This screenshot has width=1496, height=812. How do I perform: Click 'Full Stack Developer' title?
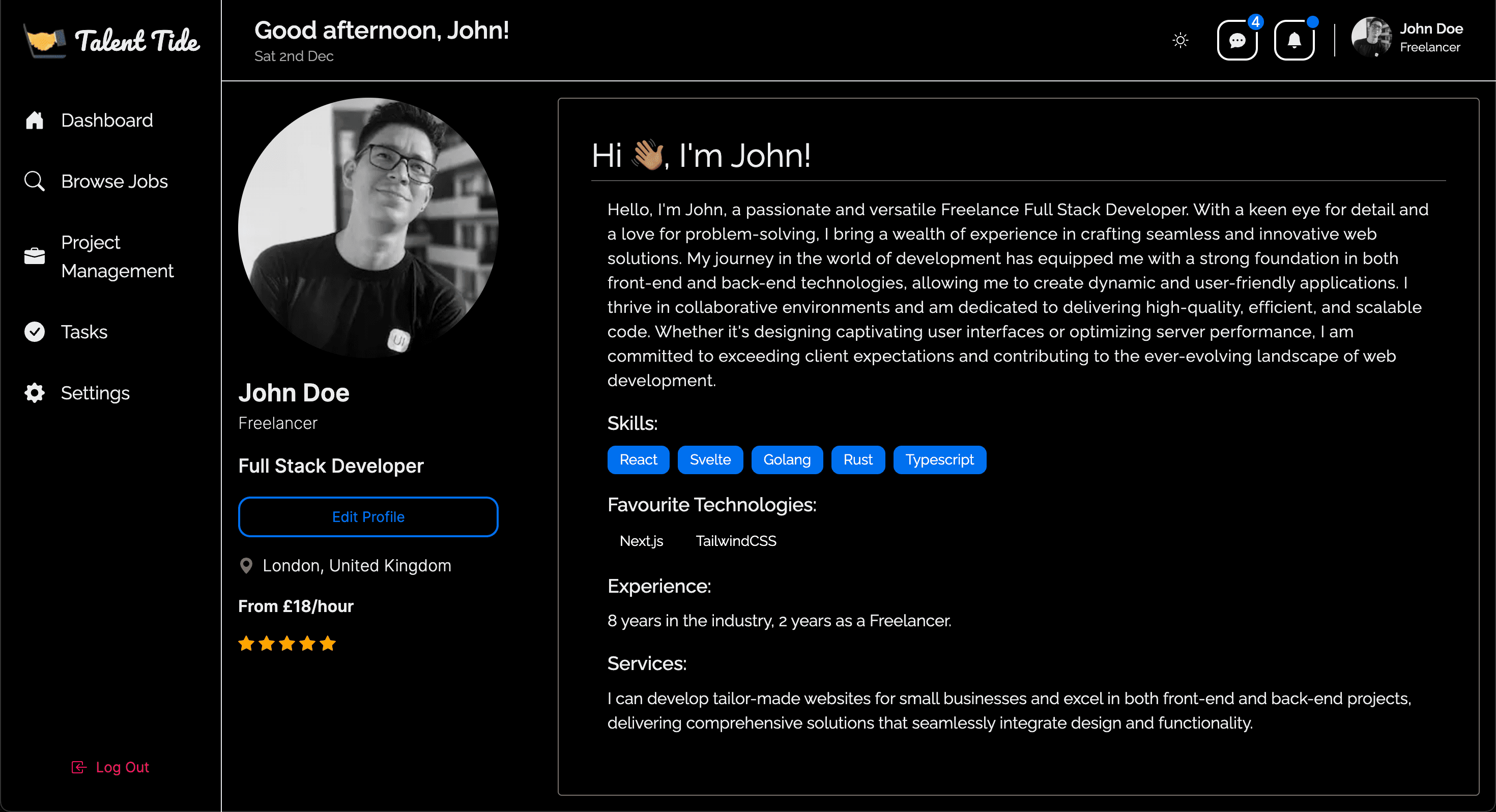coord(331,467)
